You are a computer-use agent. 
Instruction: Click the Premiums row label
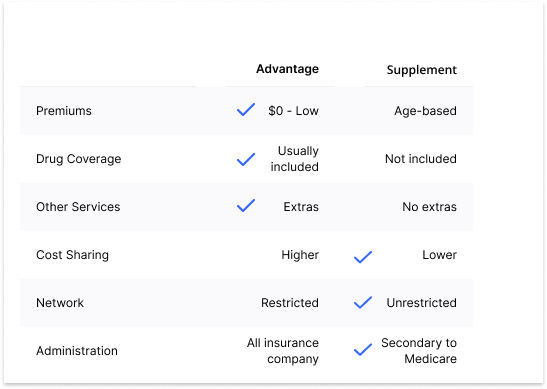pyautogui.click(x=64, y=111)
